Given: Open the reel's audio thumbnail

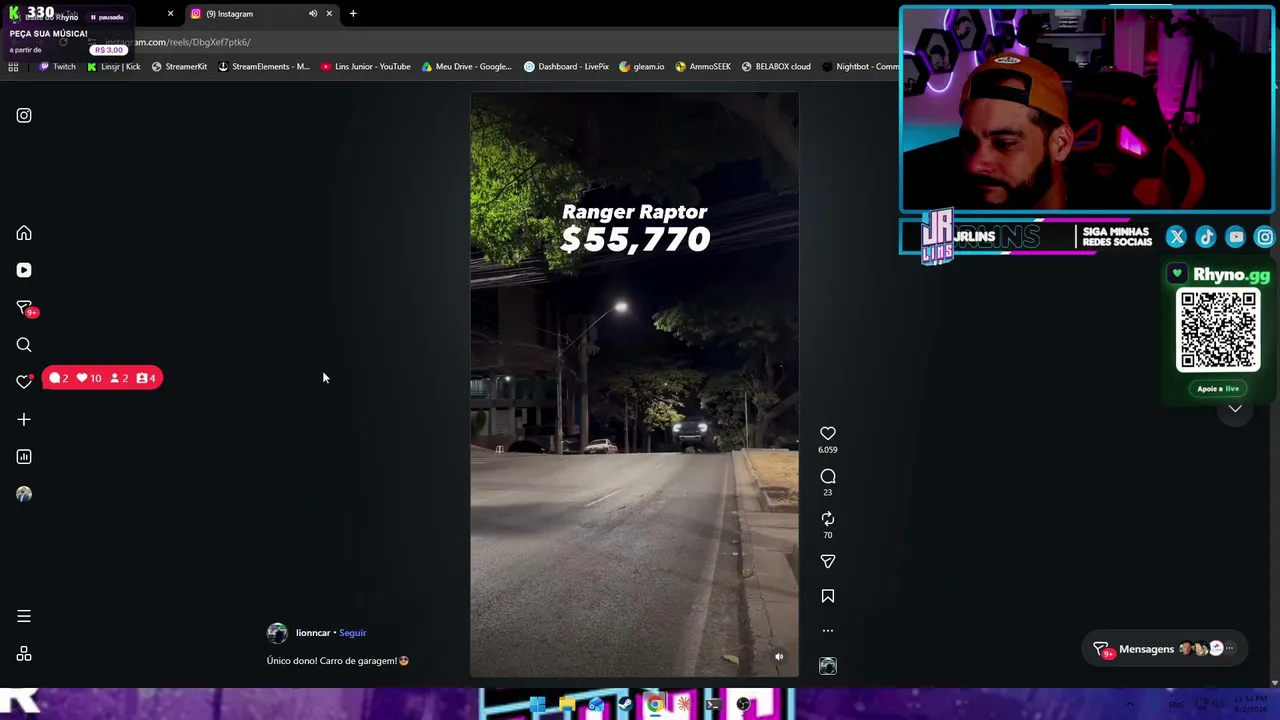Looking at the screenshot, I should click(x=828, y=666).
